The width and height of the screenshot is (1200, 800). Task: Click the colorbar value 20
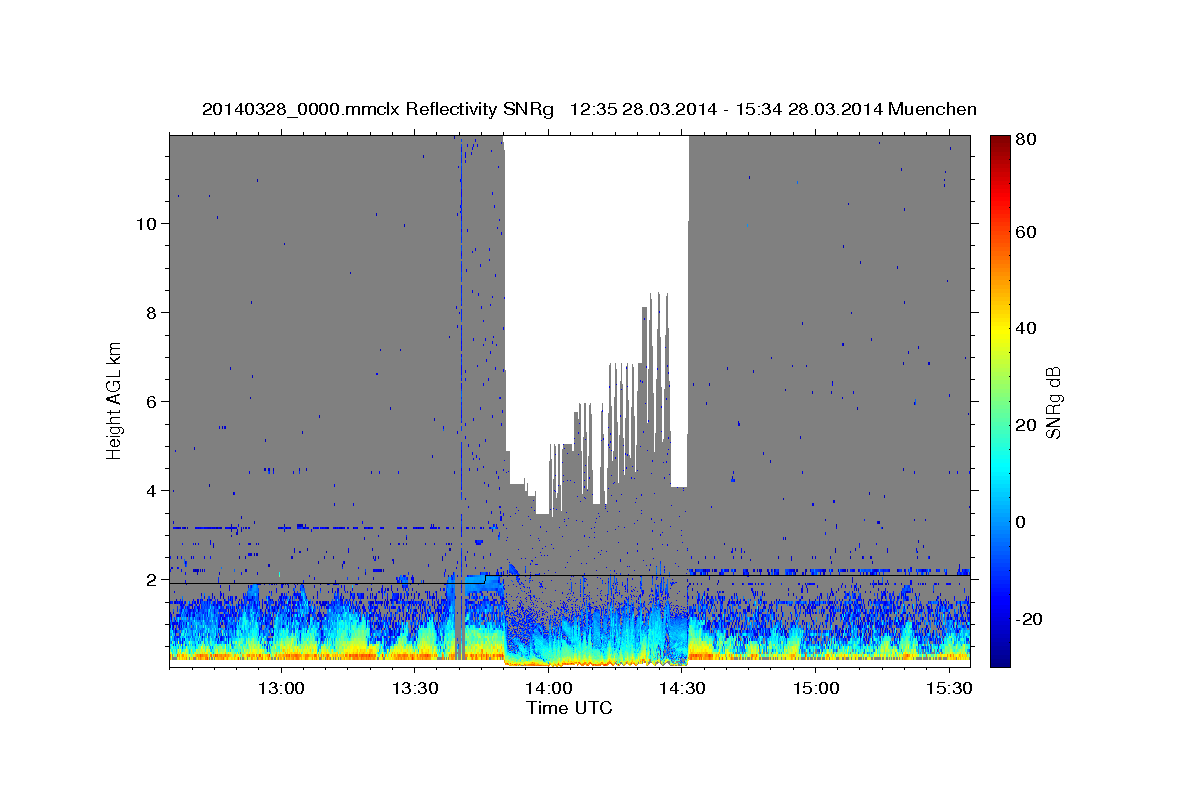1026,425
